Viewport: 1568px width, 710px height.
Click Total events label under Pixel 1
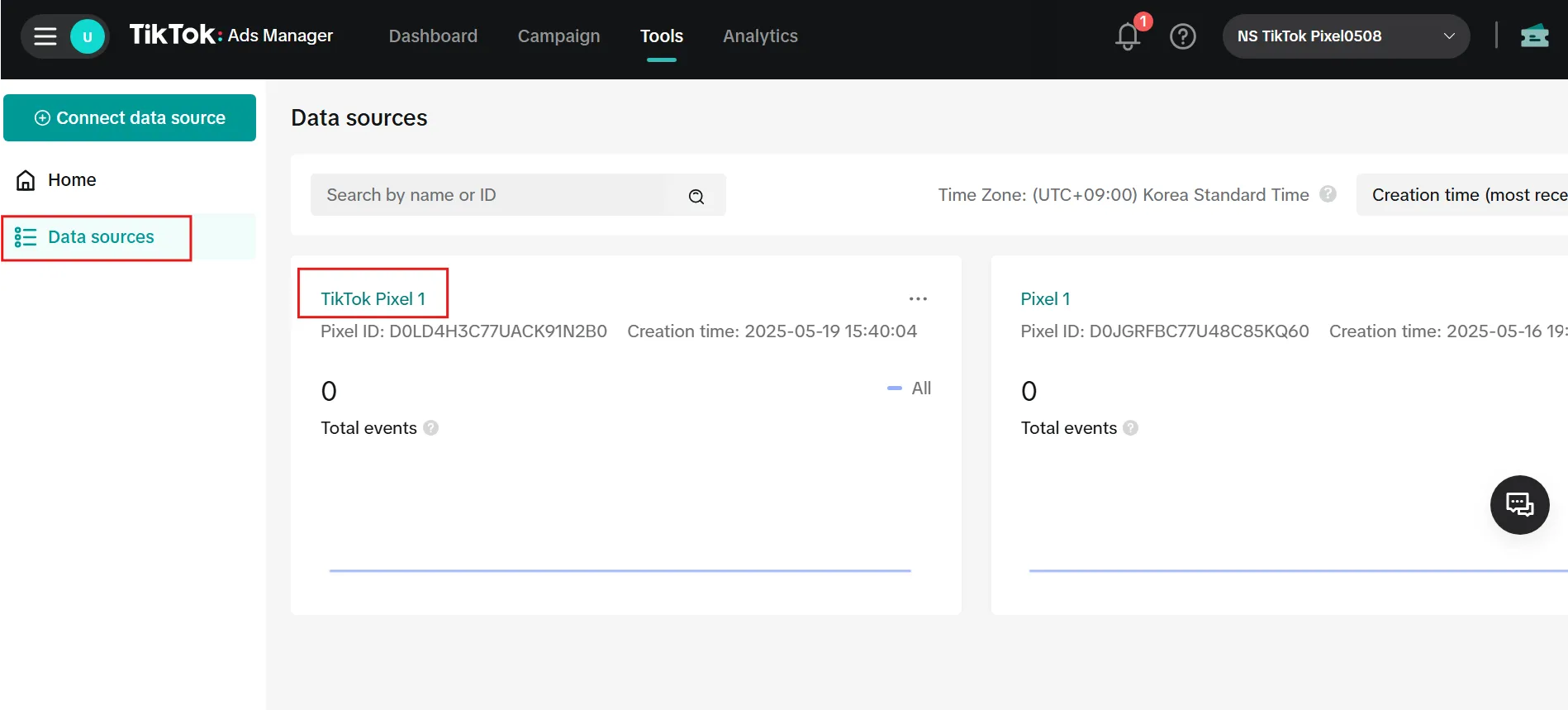click(1068, 428)
